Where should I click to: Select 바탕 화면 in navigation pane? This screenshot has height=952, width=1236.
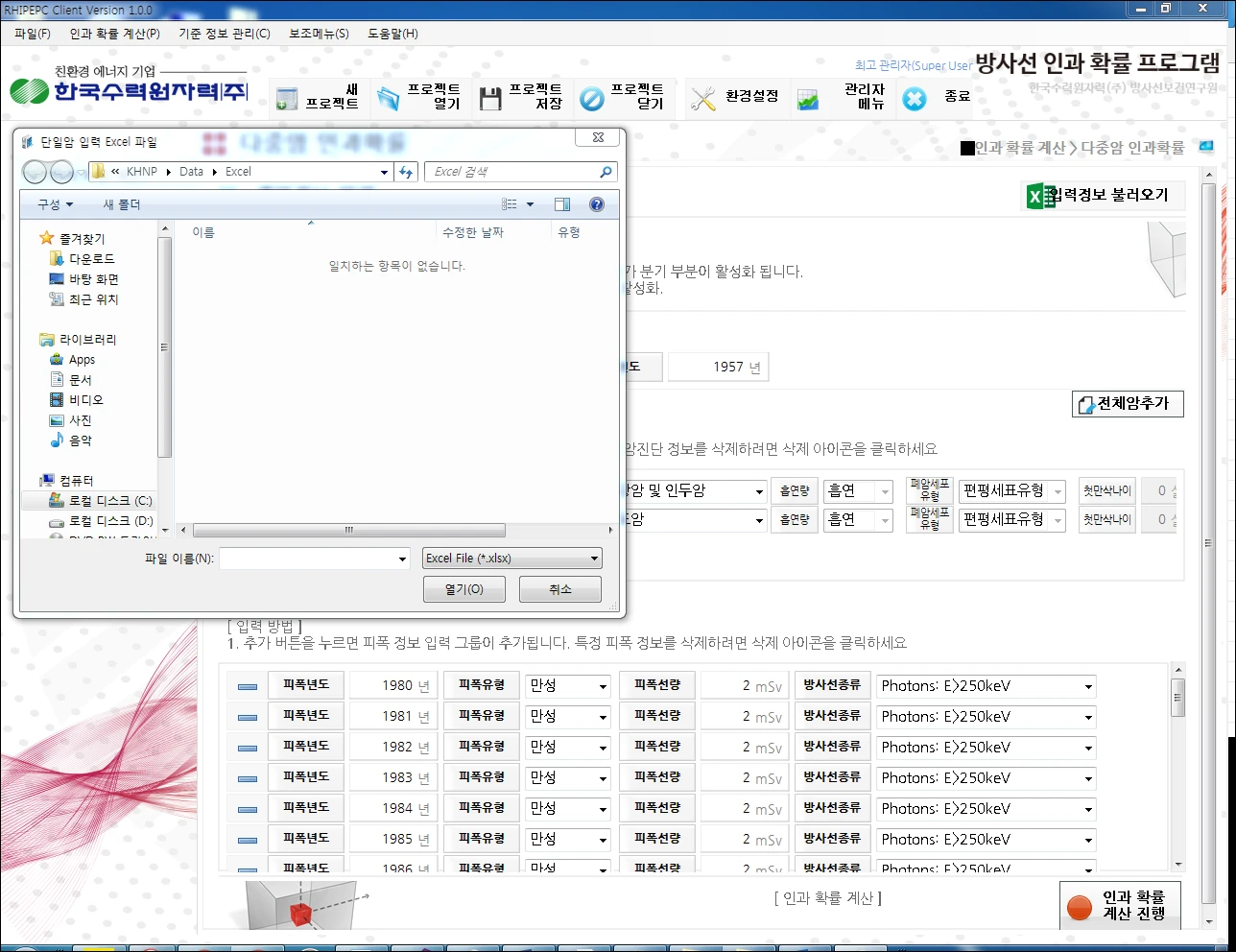coord(84,279)
